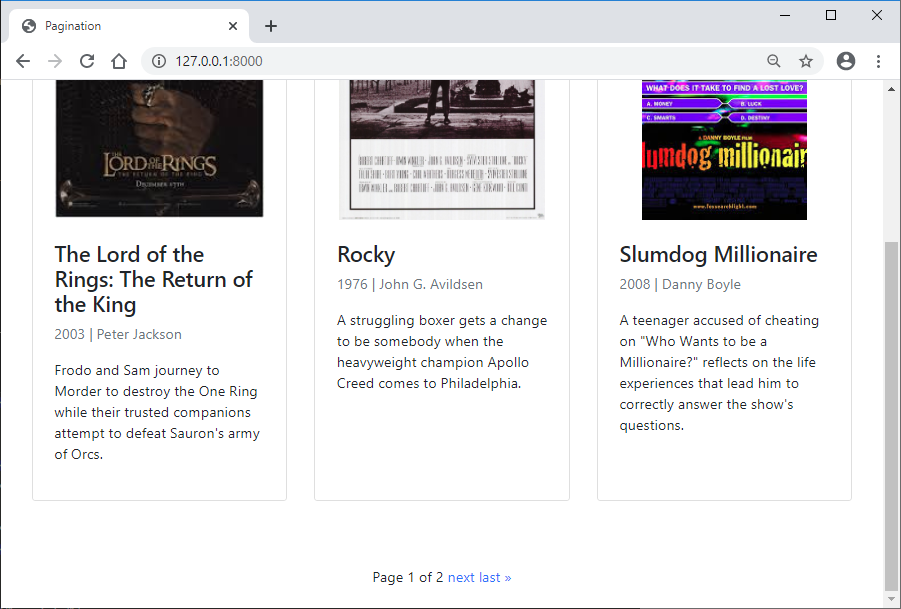Screen dimensions: 901x609
Task: Click '2003 | Peter Jackson' subtitle
Action: [x=118, y=334]
